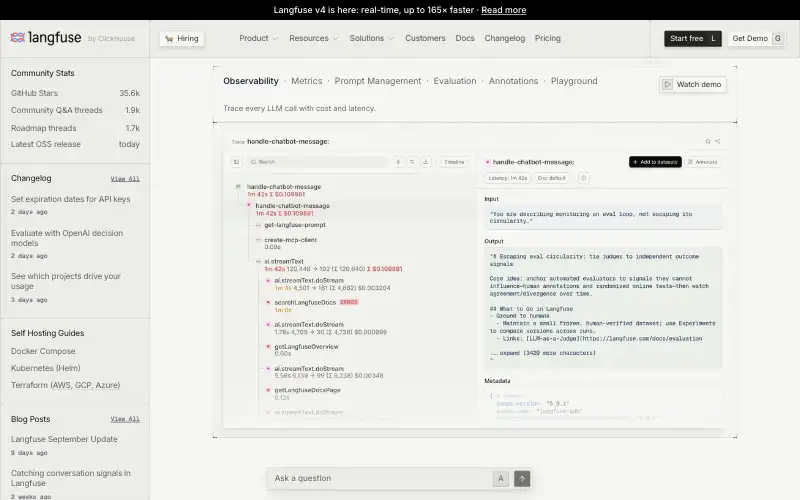Switch to the Metrics tab
The height and width of the screenshot is (500, 800).
[x=307, y=81]
